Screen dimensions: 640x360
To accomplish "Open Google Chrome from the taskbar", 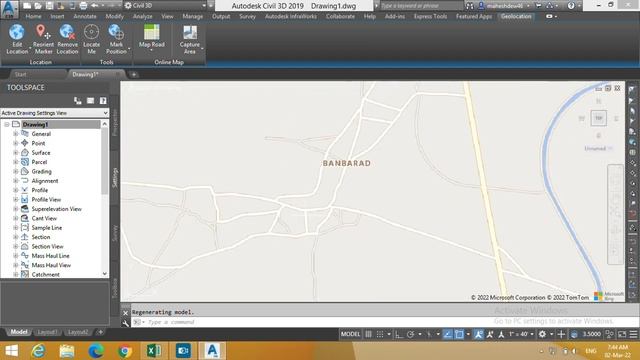I will tap(125, 351).
